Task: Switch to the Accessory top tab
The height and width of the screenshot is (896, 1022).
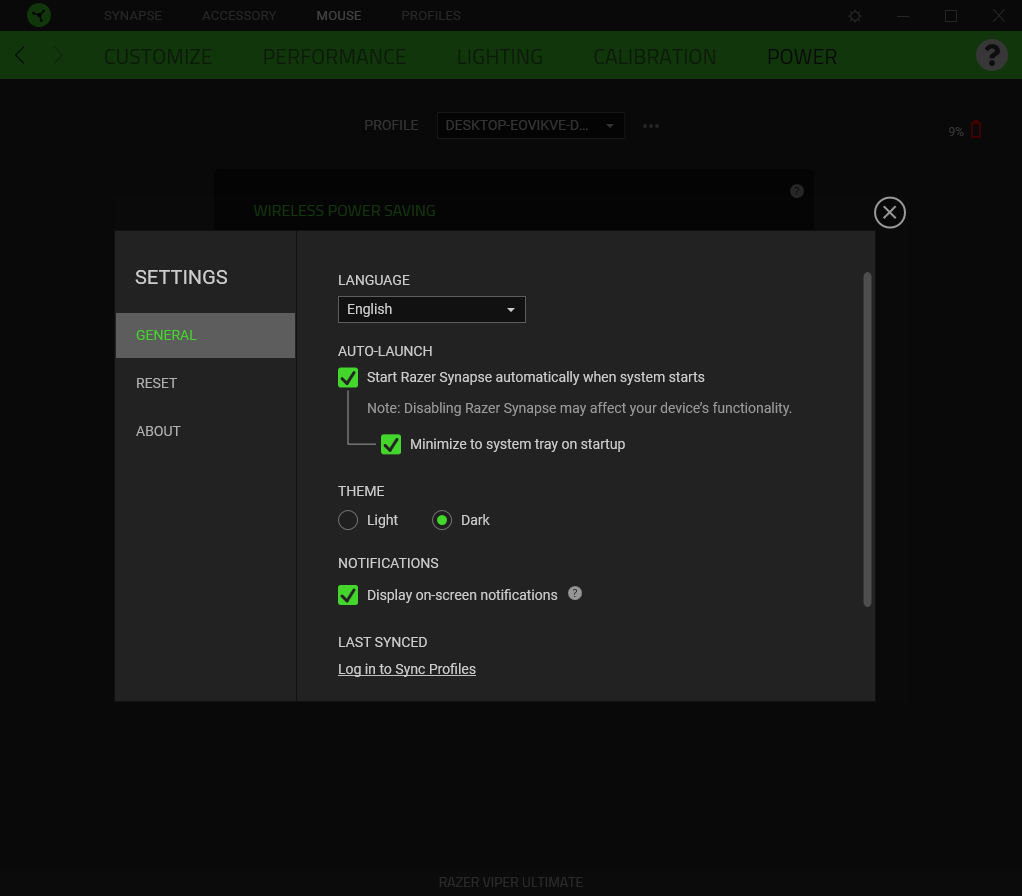Action: pos(239,16)
